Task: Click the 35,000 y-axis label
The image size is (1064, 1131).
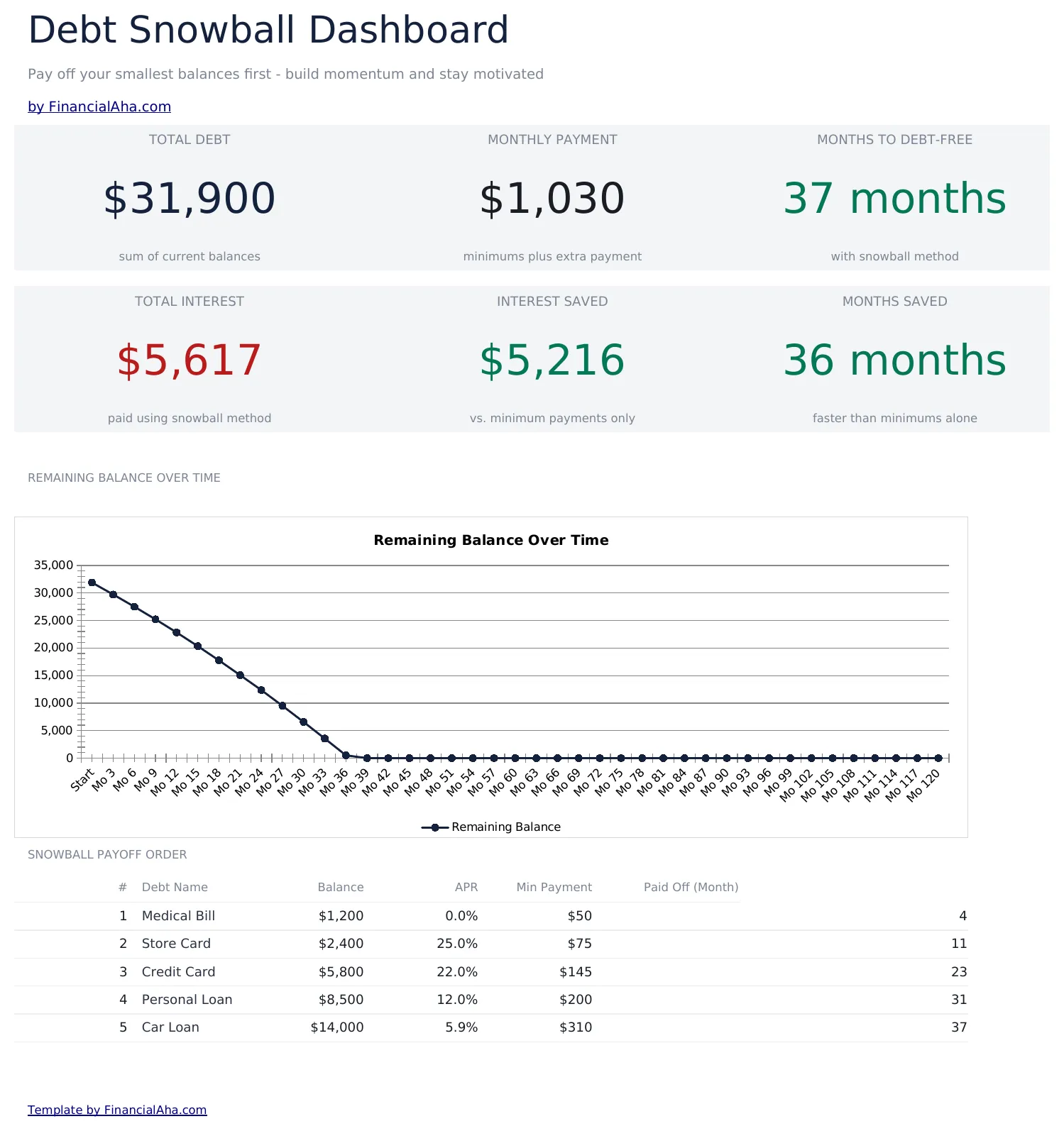Action: coord(54,565)
